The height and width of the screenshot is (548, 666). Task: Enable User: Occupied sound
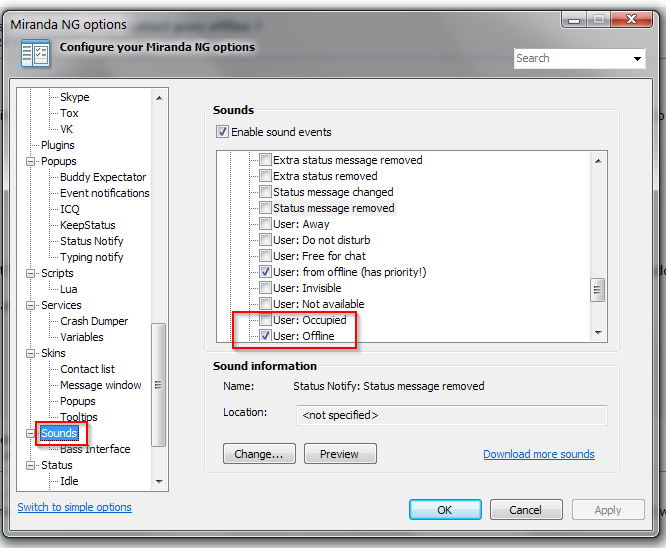(265, 320)
